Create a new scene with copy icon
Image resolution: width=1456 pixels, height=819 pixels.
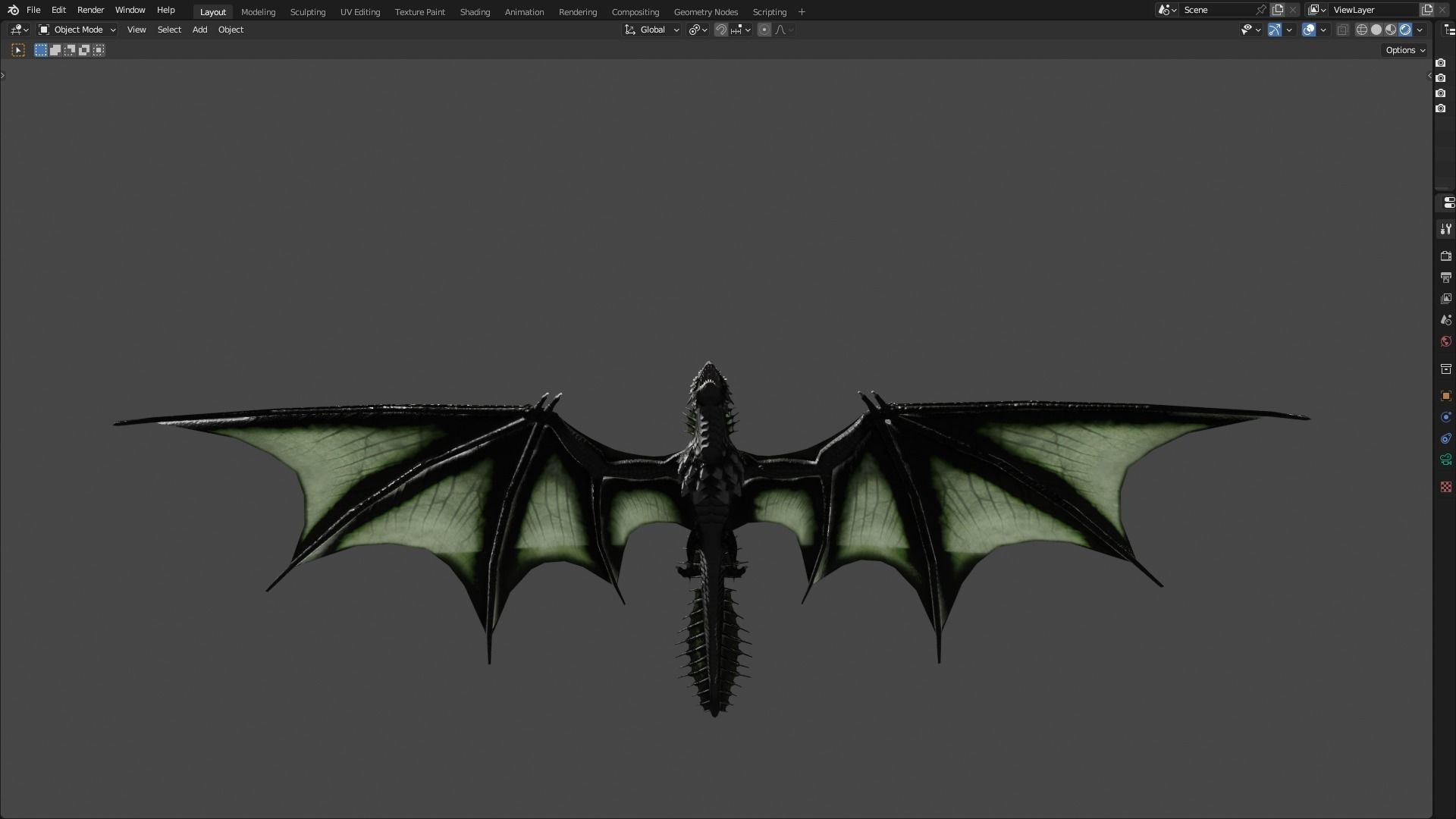click(1278, 10)
